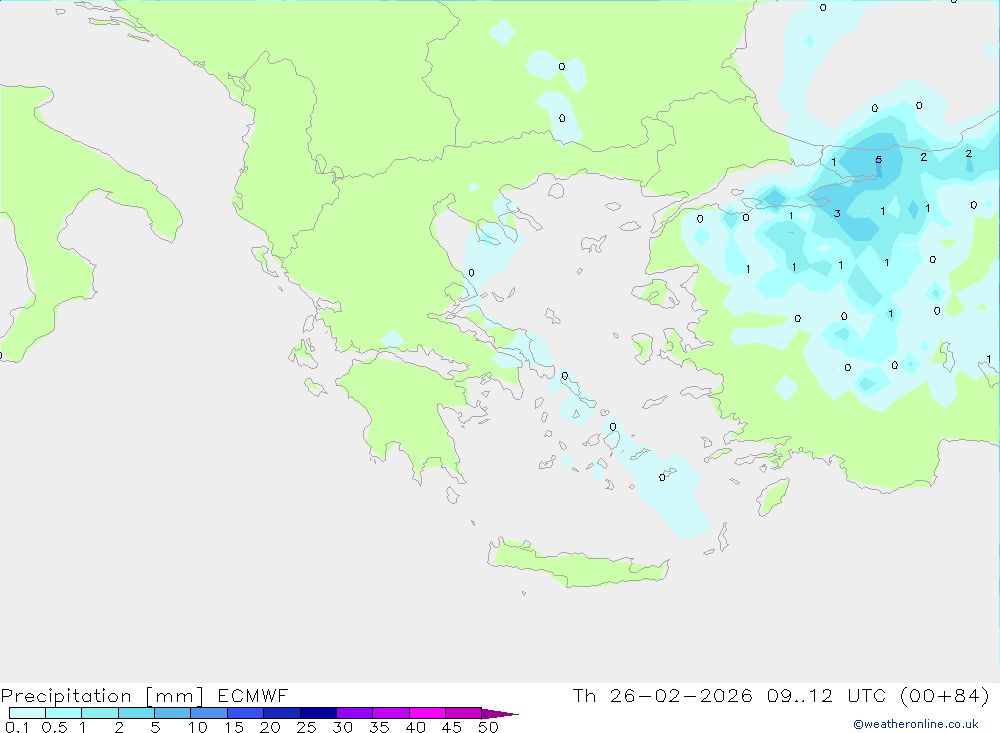The image size is (1000, 733).
Task: Click the over-50 arrow tip of the legend
Action: (x=500, y=714)
